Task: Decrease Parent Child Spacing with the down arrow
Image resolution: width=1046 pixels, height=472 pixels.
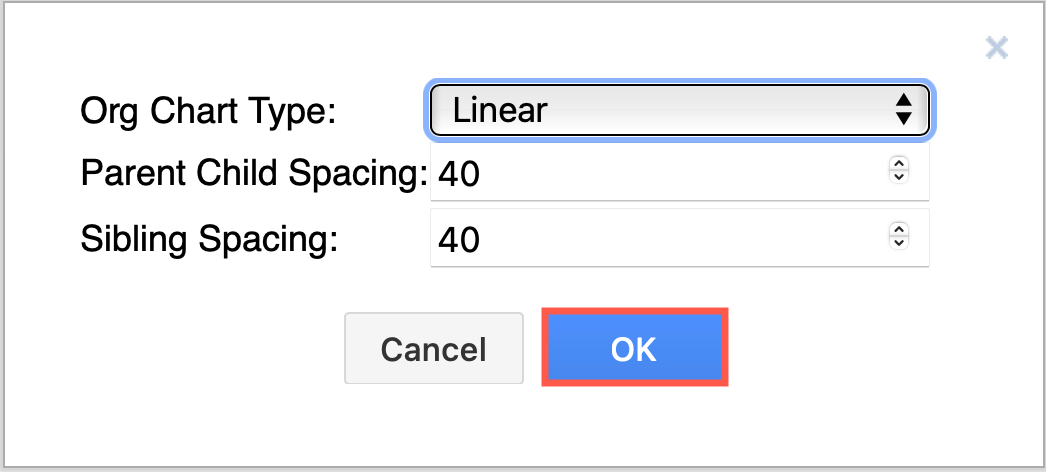Action: point(898,177)
